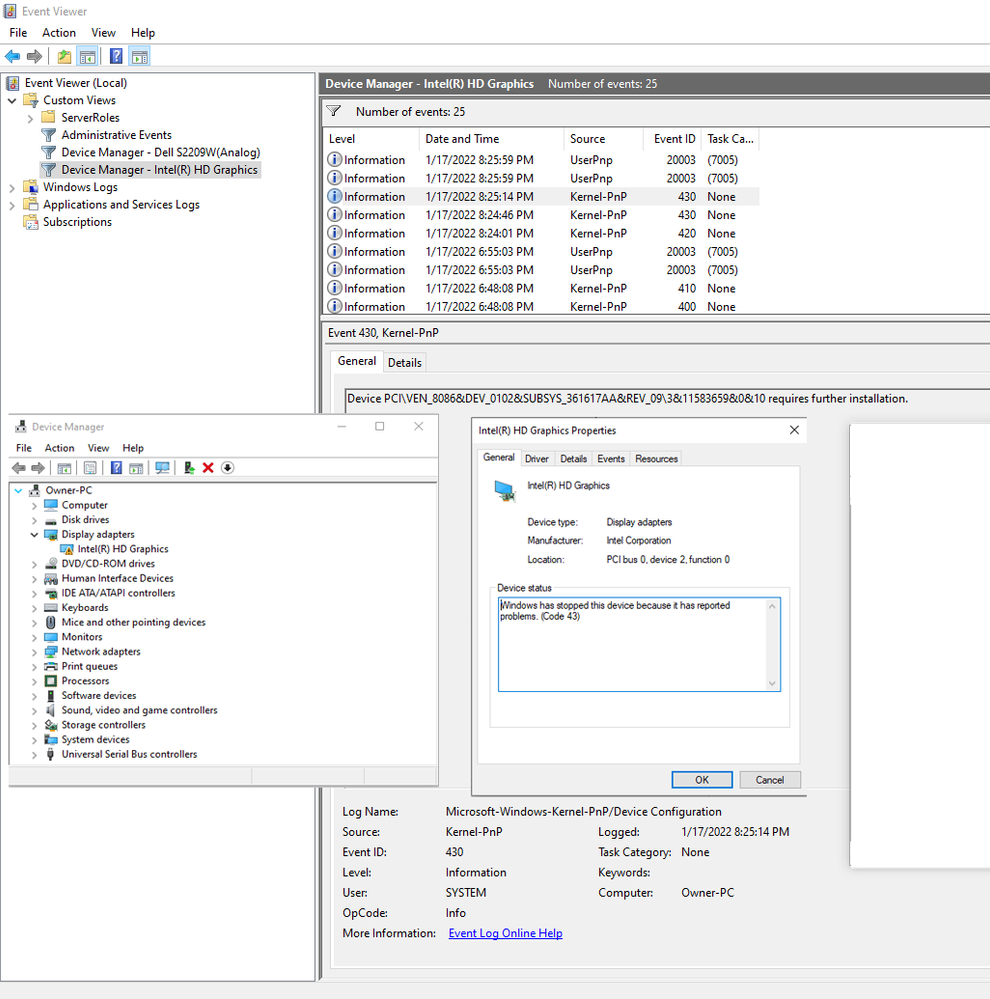Click Update device driver icon
This screenshot has width=990, height=999.
point(189,468)
